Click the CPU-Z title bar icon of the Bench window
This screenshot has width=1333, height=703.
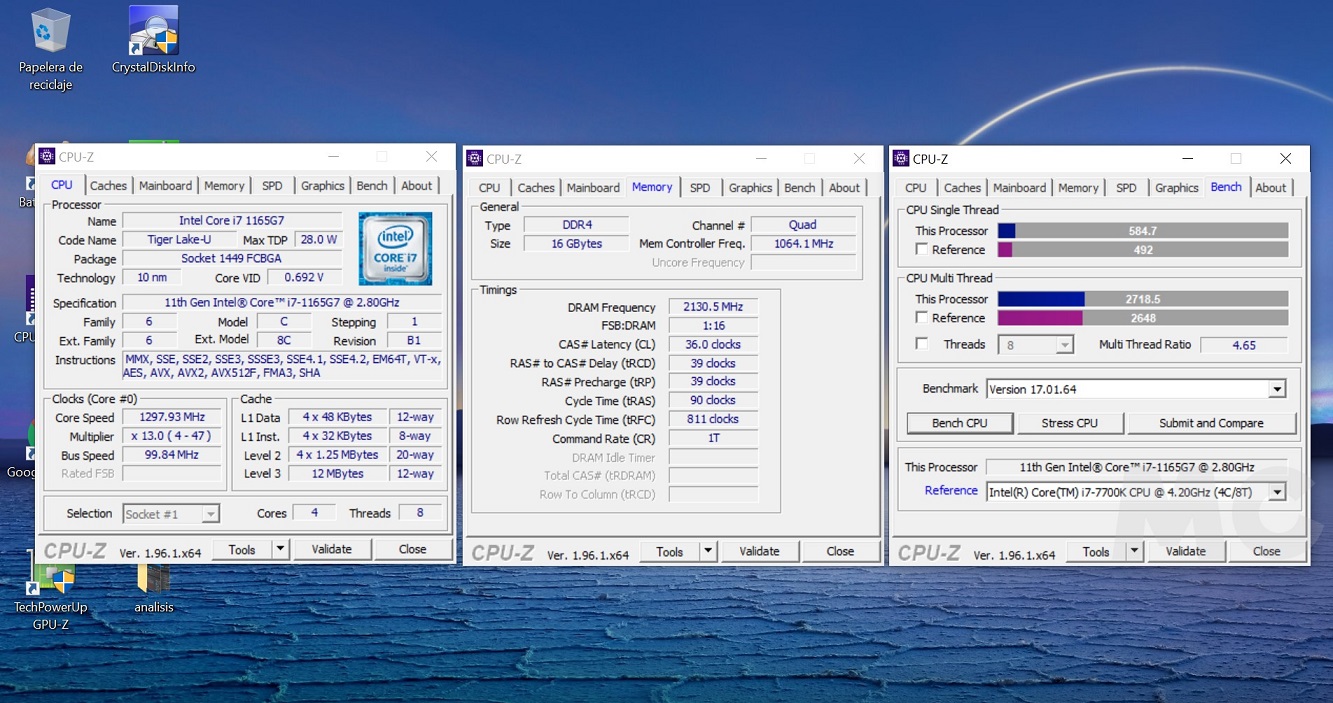click(901, 159)
